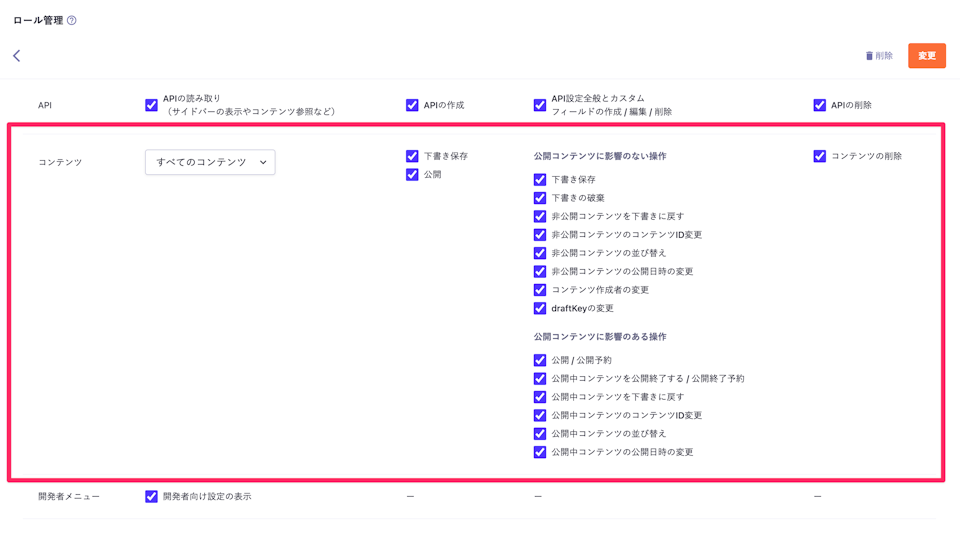960x552 pixels.
Task: Click the help icon beside ロール管理
Action: click(71, 20)
